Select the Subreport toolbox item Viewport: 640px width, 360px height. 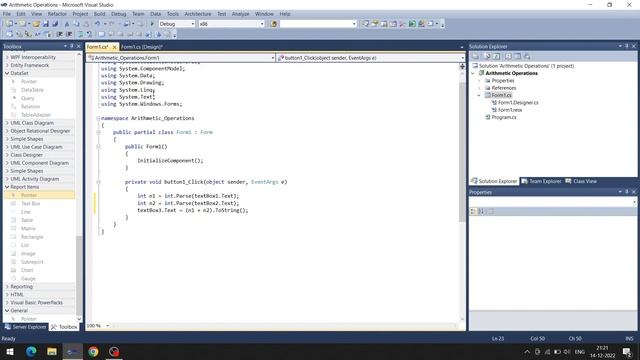coord(32,262)
